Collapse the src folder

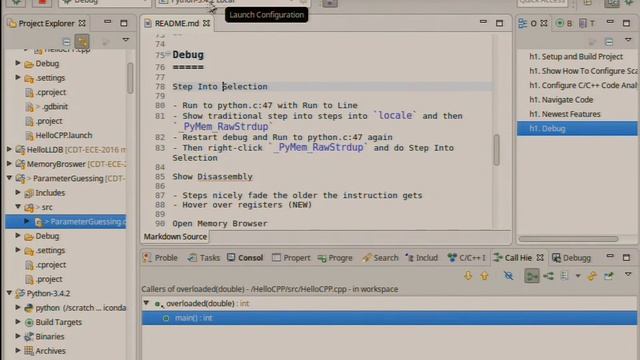point(18,207)
